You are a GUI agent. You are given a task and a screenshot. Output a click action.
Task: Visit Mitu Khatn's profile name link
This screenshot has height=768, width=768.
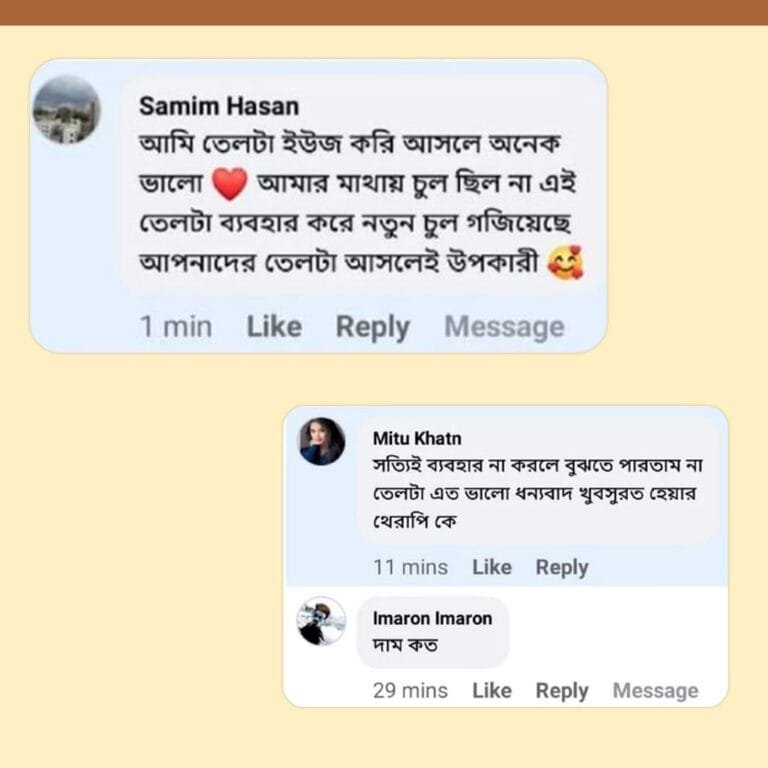[x=417, y=438]
